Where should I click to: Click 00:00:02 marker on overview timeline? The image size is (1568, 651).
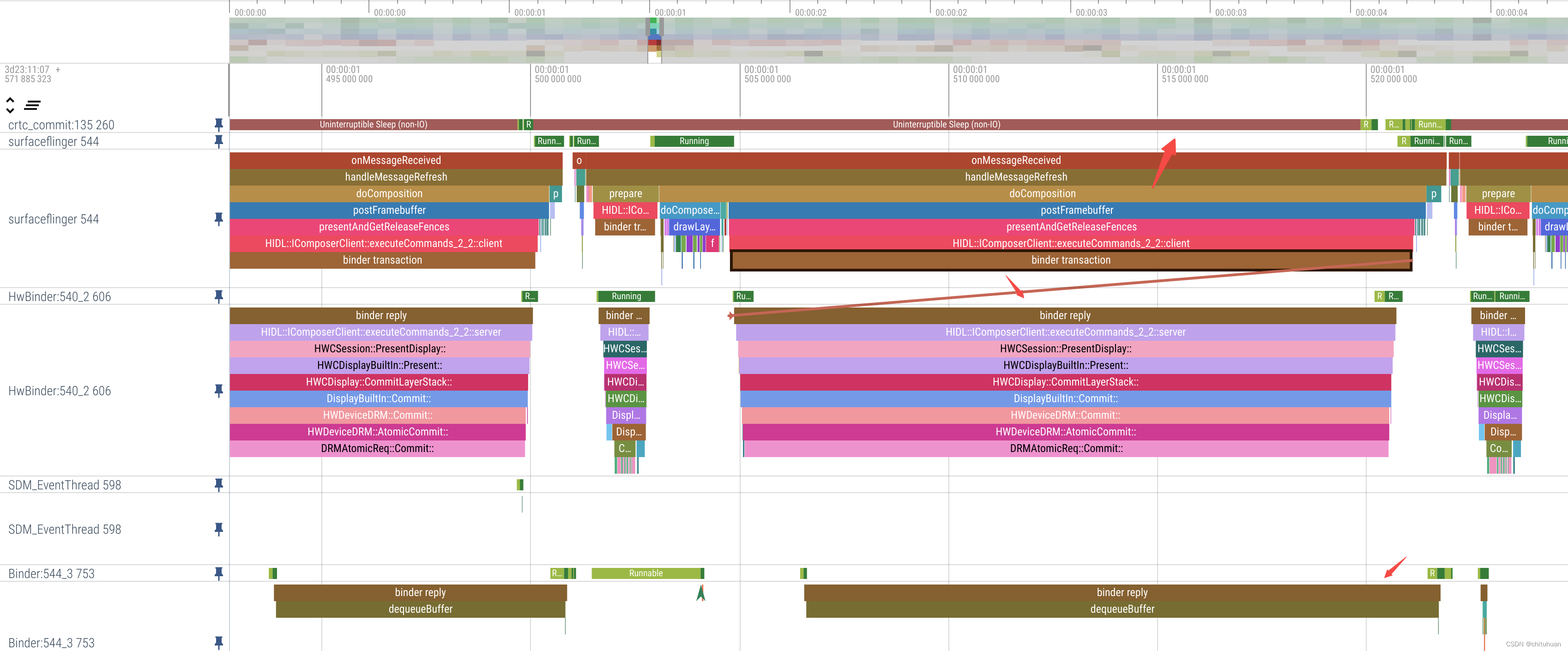click(810, 12)
